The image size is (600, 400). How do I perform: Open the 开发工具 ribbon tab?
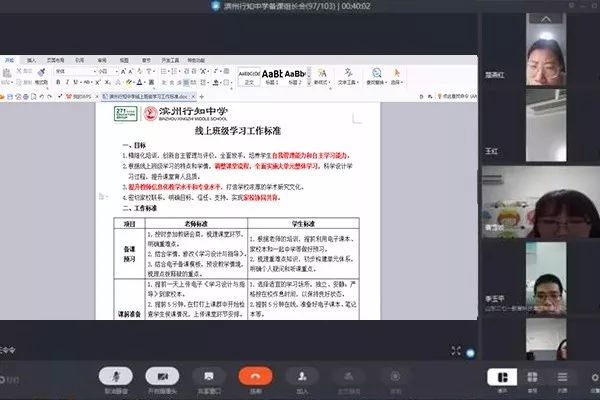[x=170, y=60]
